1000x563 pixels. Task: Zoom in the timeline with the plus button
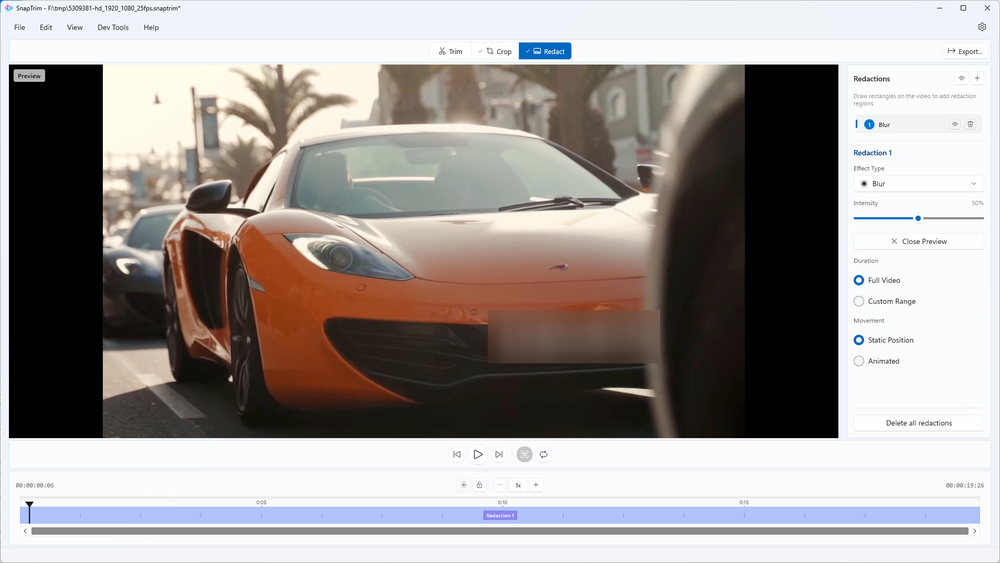(536, 485)
